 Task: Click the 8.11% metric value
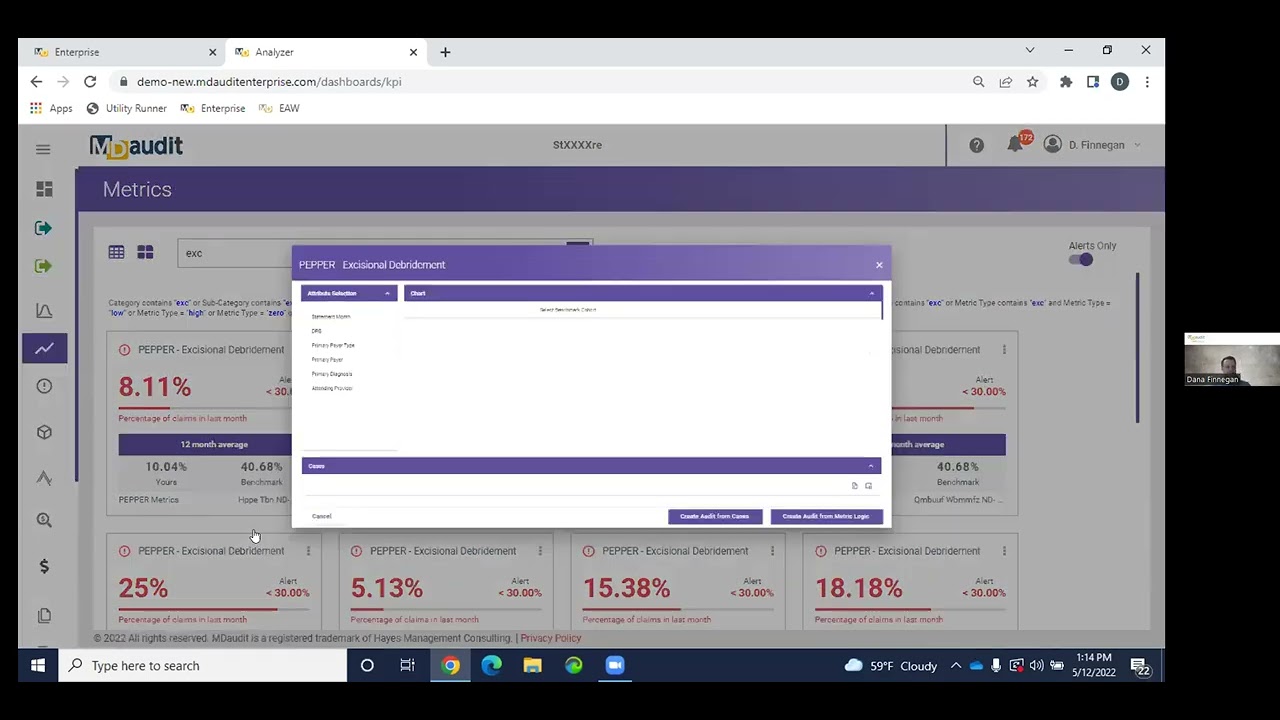154,387
